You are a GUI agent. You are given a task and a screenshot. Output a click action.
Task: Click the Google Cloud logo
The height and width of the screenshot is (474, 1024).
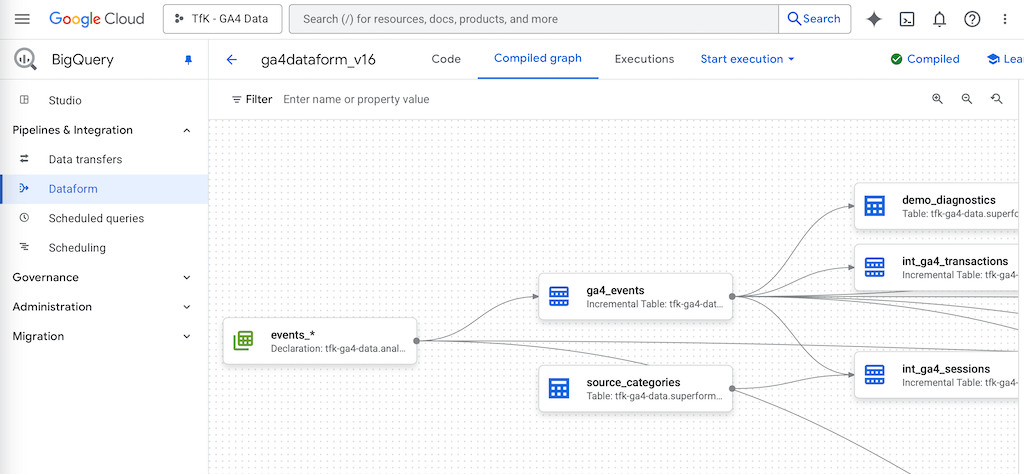[x=97, y=19]
